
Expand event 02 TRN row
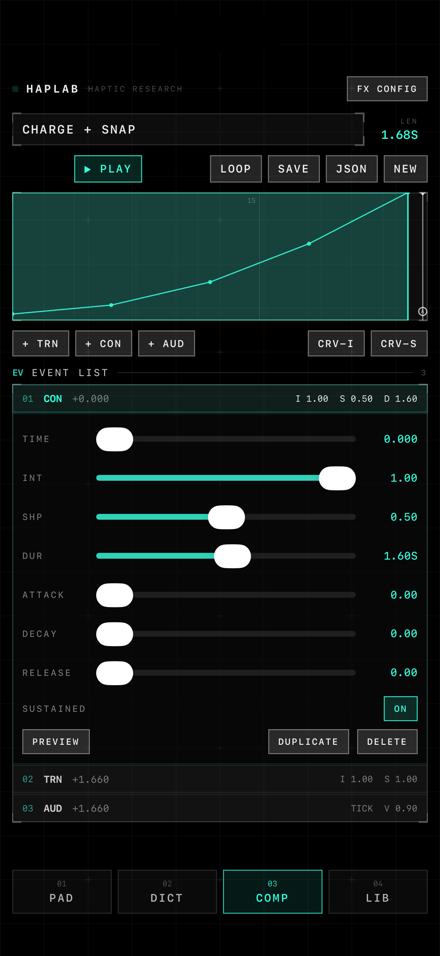(220, 779)
